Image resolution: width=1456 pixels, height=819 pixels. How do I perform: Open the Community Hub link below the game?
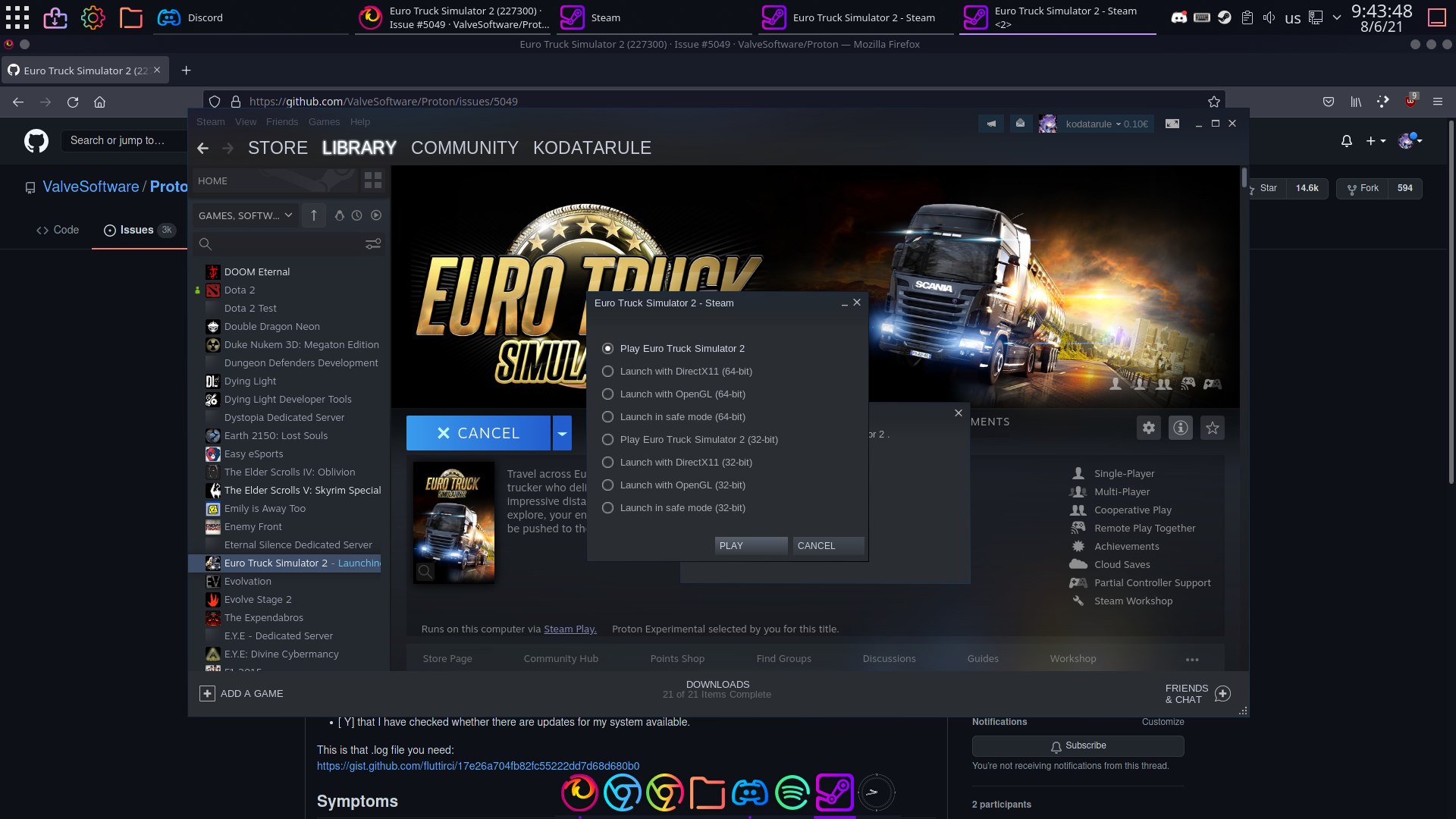click(x=561, y=659)
